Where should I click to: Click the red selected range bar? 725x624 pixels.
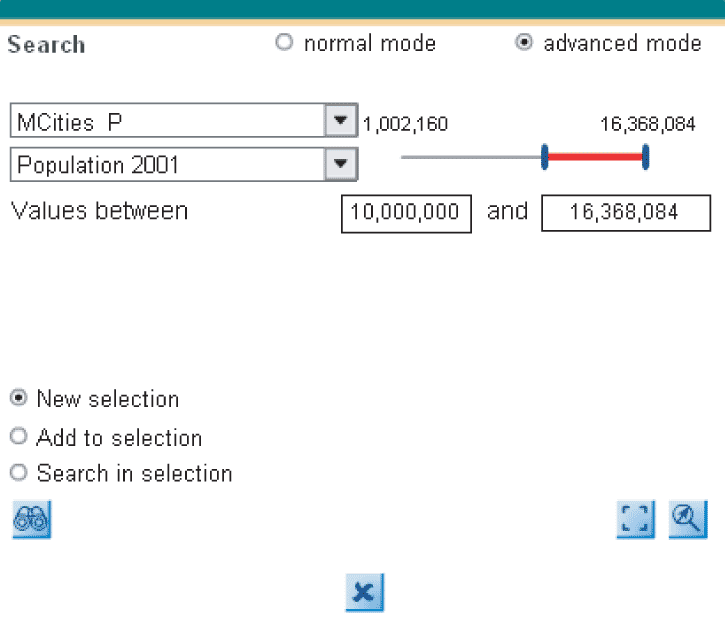(x=595, y=156)
